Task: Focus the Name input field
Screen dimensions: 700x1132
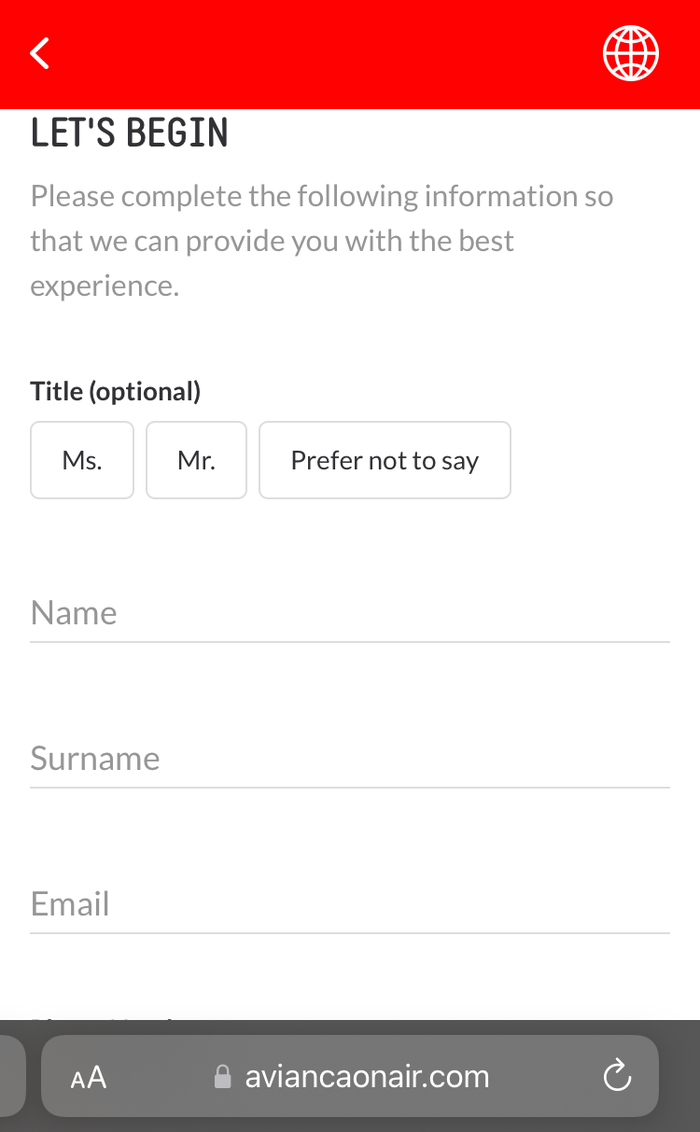Action: point(350,613)
